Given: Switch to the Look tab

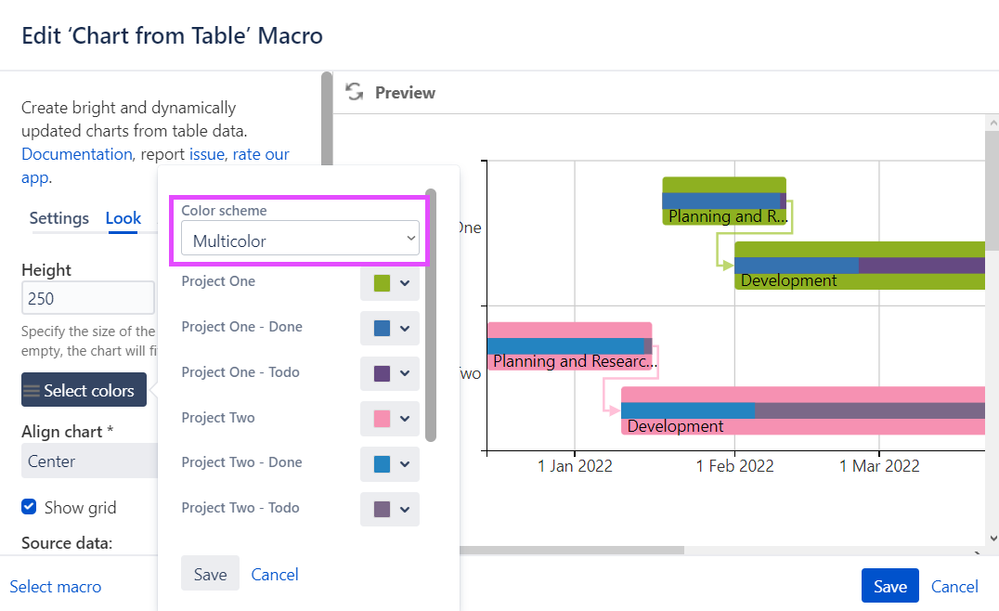Looking at the screenshot, I should point(123,218).
